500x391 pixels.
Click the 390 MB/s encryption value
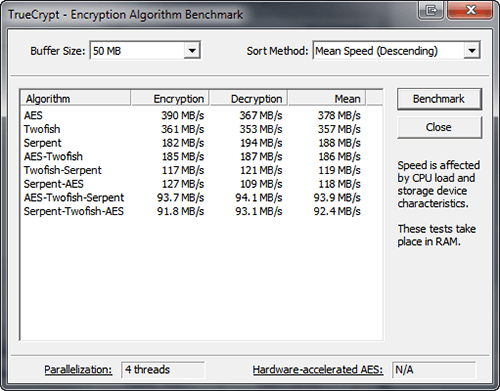tap(183, 115)
